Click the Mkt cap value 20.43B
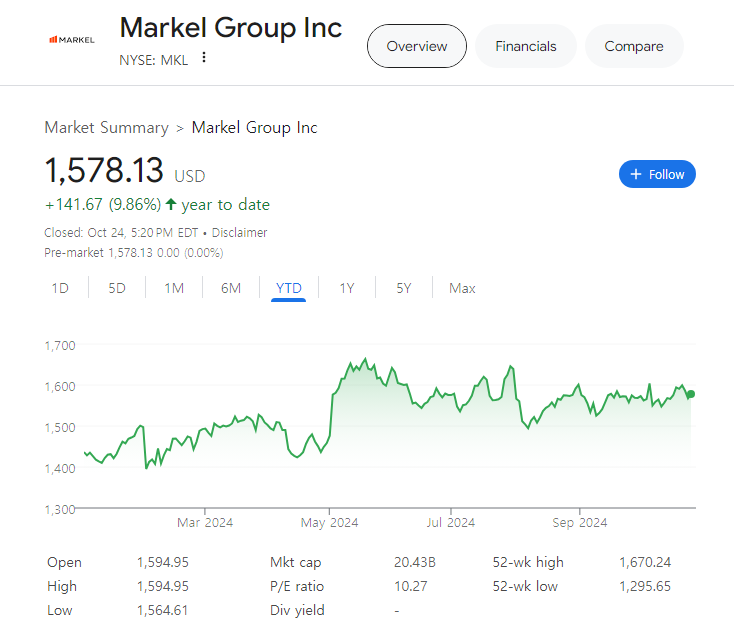This screenshot has height=629, width=734. tap(415, 562)
